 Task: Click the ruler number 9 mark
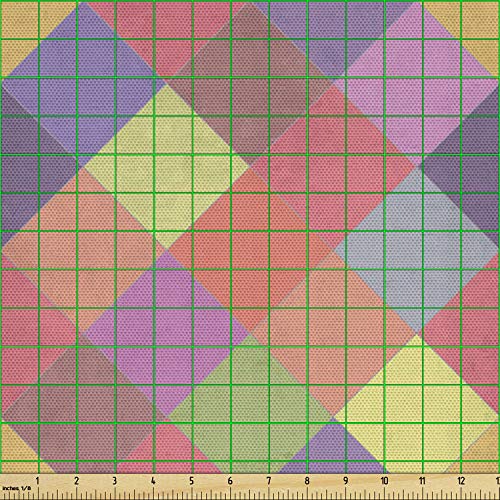click(x=346, y=481)
